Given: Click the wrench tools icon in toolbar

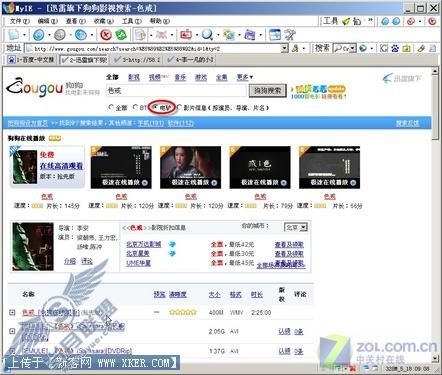Looking at the screenshot, I should pos(290,35).
